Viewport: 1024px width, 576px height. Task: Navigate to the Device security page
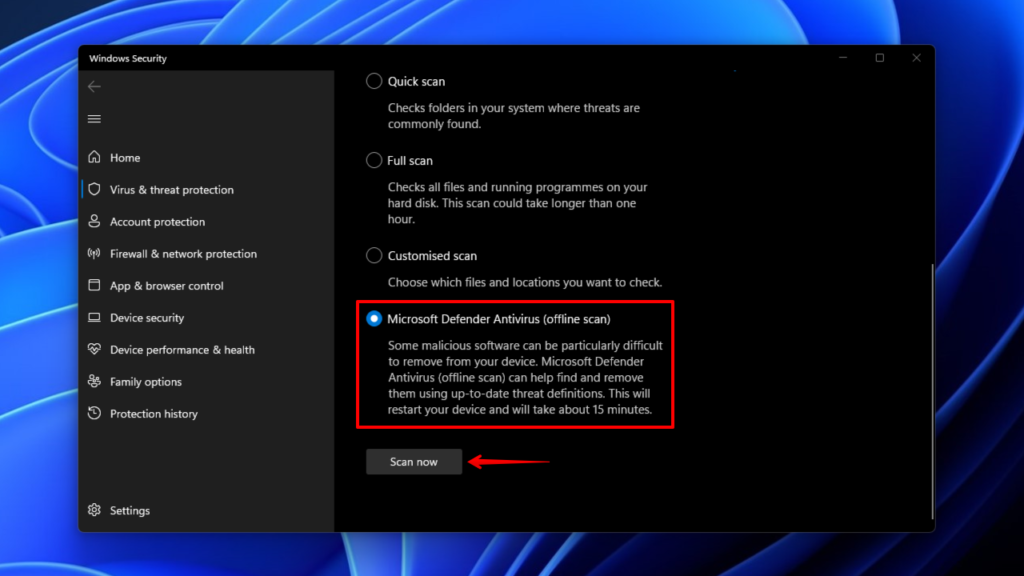(142, 317)
